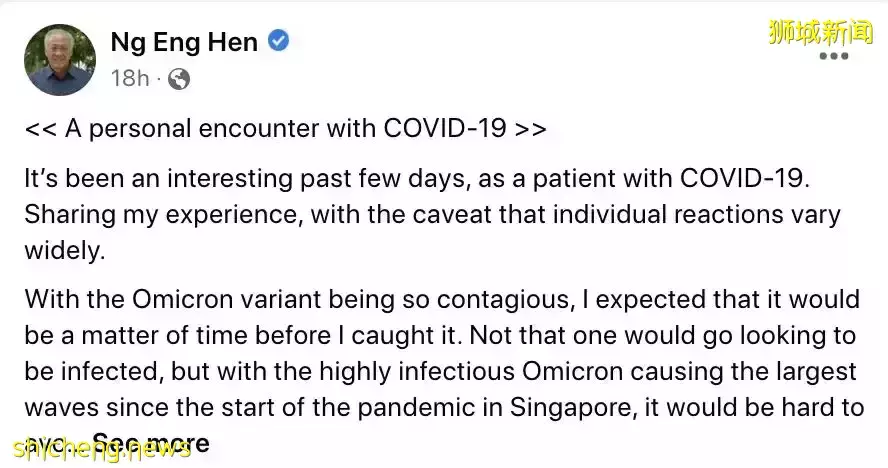
Task: Click the globe public privacy icon
Action: pyautogui.click(x=179, y=79)
